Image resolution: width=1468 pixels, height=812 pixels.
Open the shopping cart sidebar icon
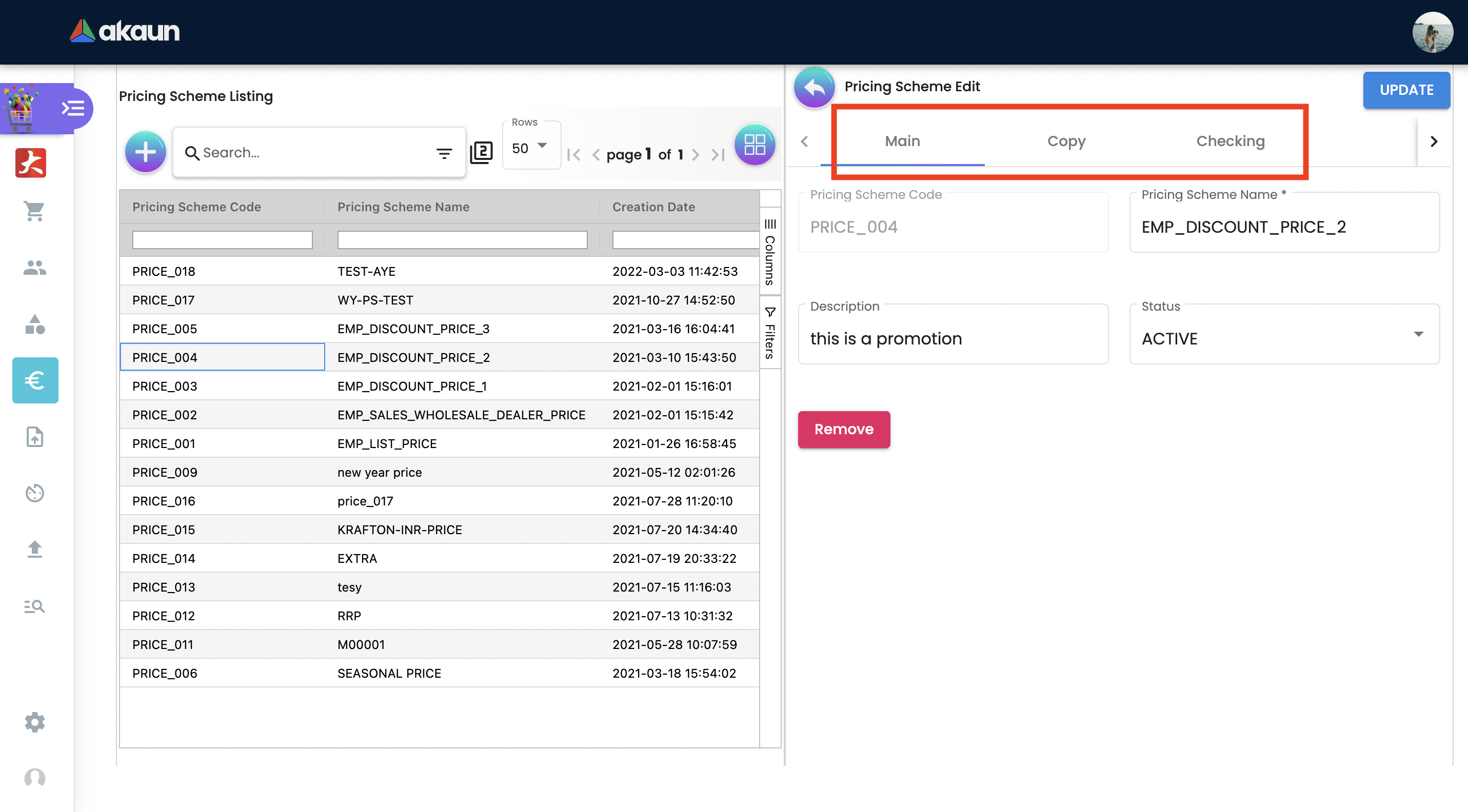[35, 211]
